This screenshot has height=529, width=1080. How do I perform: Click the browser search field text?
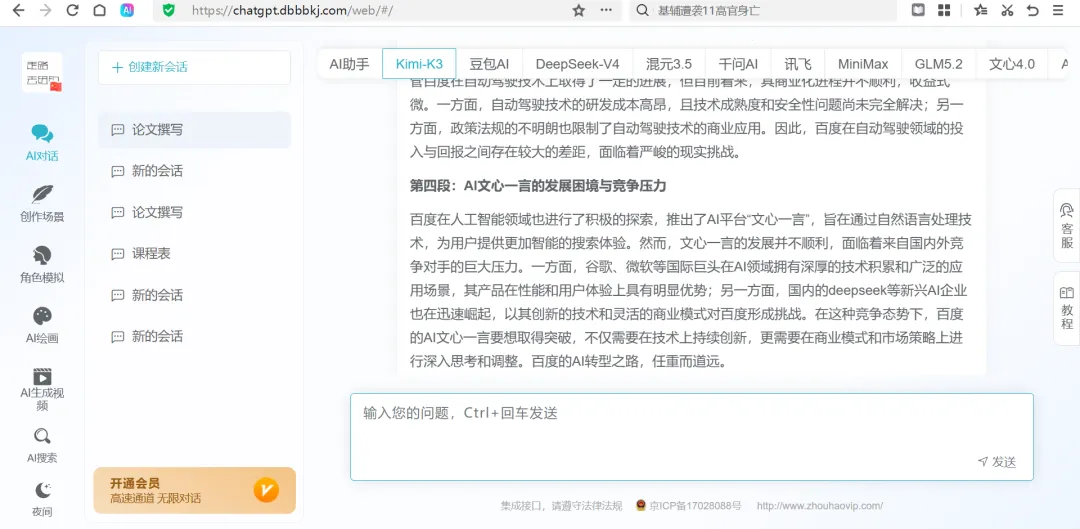[709, 10]
